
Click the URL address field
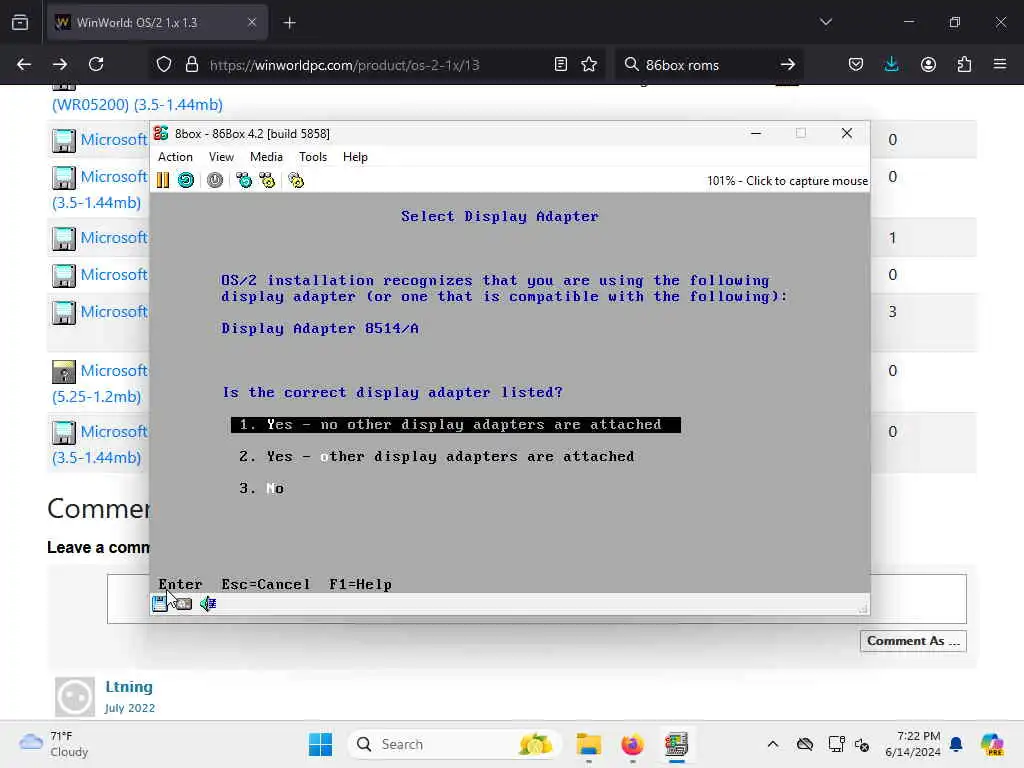point(375,65)
